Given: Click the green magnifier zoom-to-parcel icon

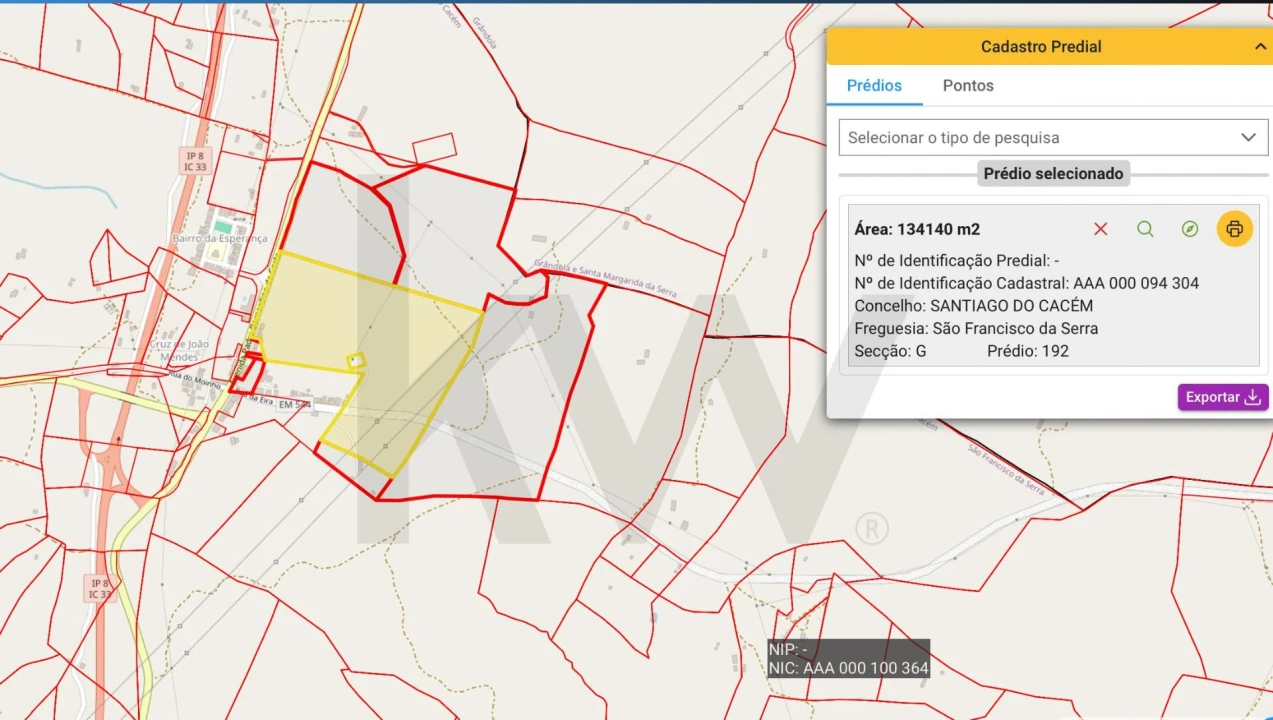Looking at the screenshot, I should click(1145, 229).
